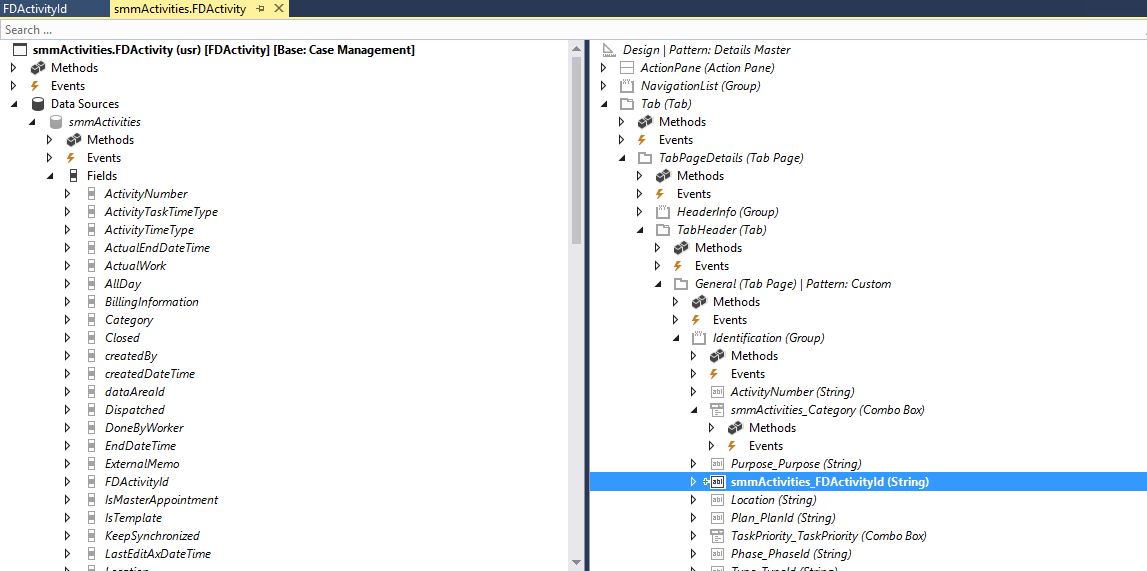Click the HeaderInfo group icon
This screenshot has height=571, width=1147.
click(663, 212)
